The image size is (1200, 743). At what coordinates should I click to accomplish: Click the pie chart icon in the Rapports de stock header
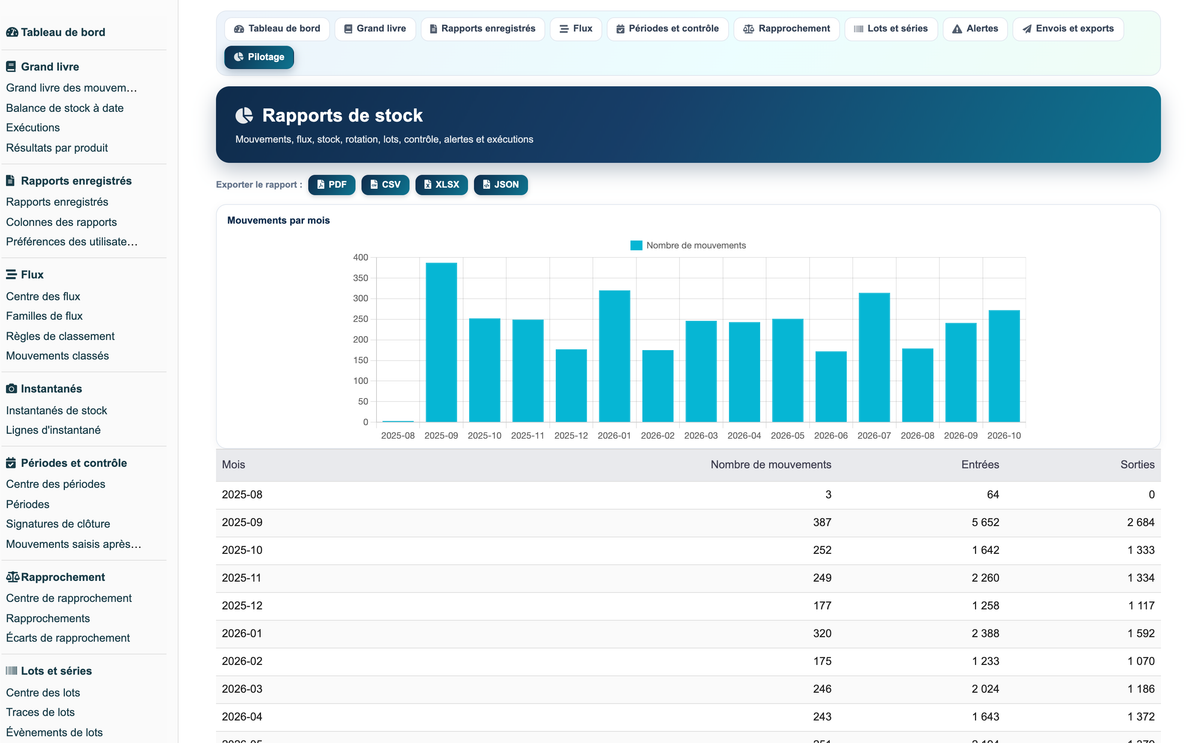tap(244, 116)
